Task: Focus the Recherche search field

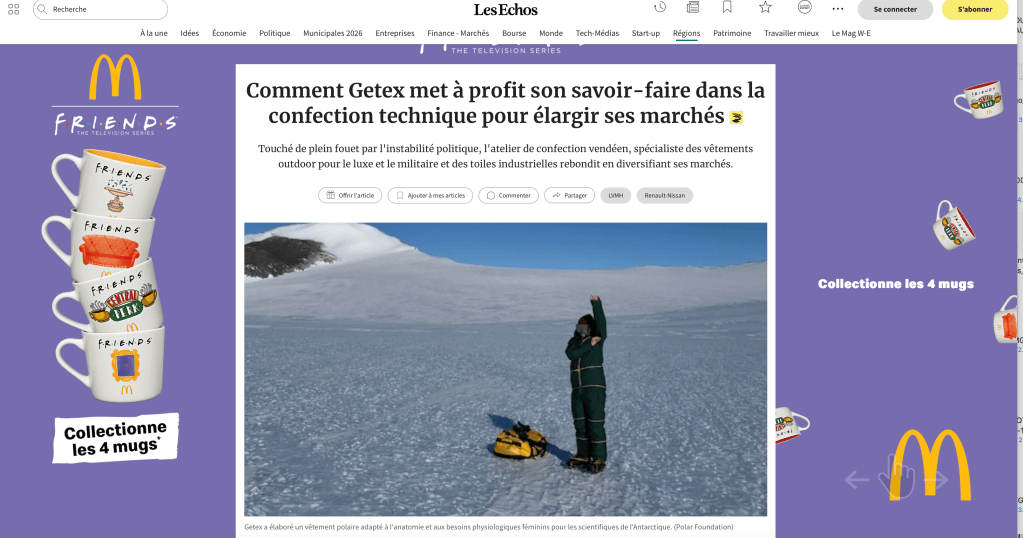Action: click(x=100, y=9)
